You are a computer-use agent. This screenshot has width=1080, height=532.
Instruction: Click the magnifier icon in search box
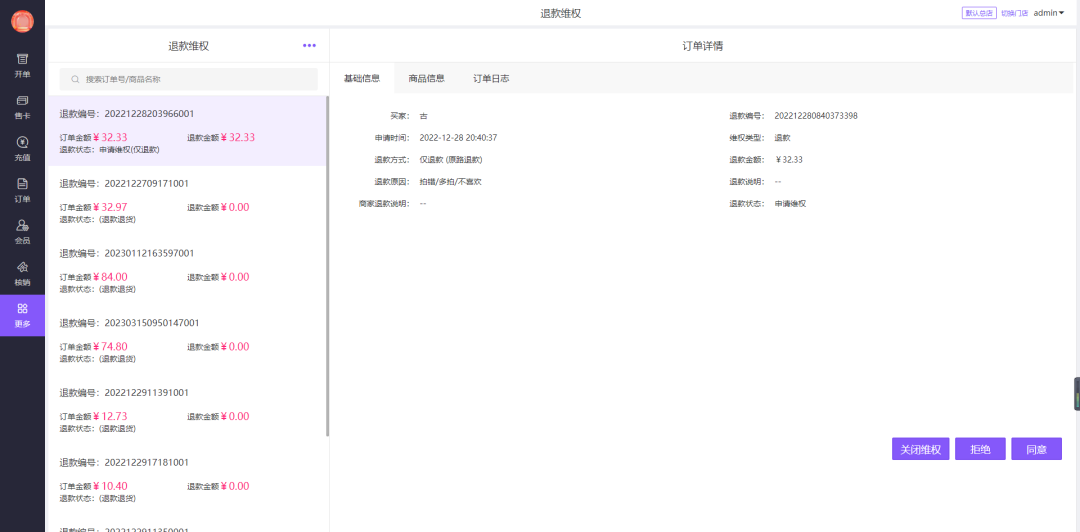coord(75,79)
